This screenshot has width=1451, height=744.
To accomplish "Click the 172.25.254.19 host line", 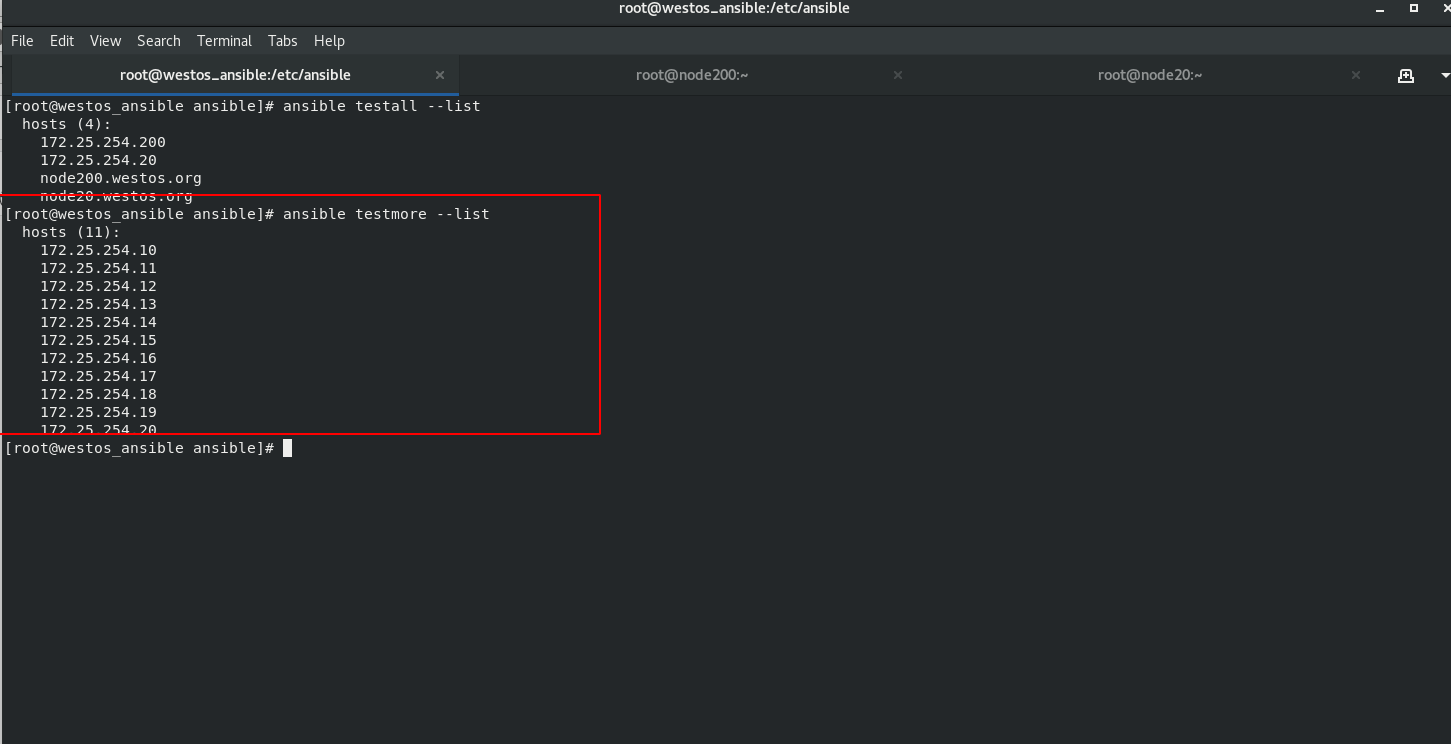I will pos(98,412).
